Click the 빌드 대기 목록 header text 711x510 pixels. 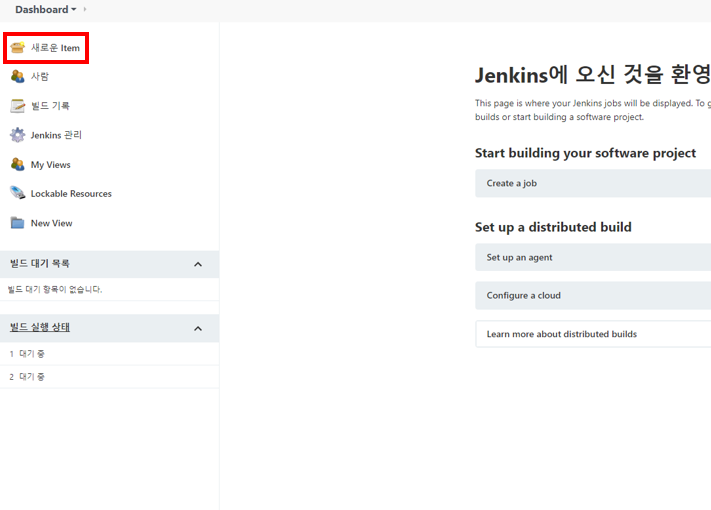pyautogui.click(x=40, y=263)
